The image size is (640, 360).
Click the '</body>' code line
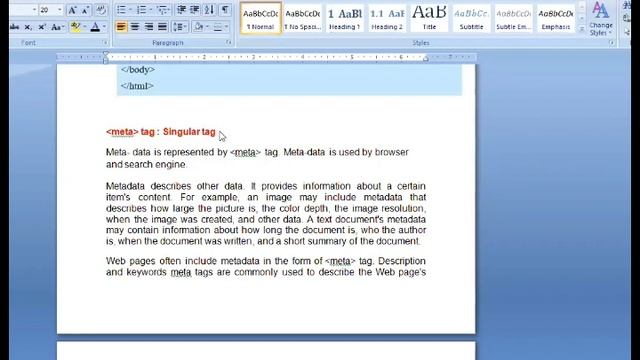tap(138, 70)
